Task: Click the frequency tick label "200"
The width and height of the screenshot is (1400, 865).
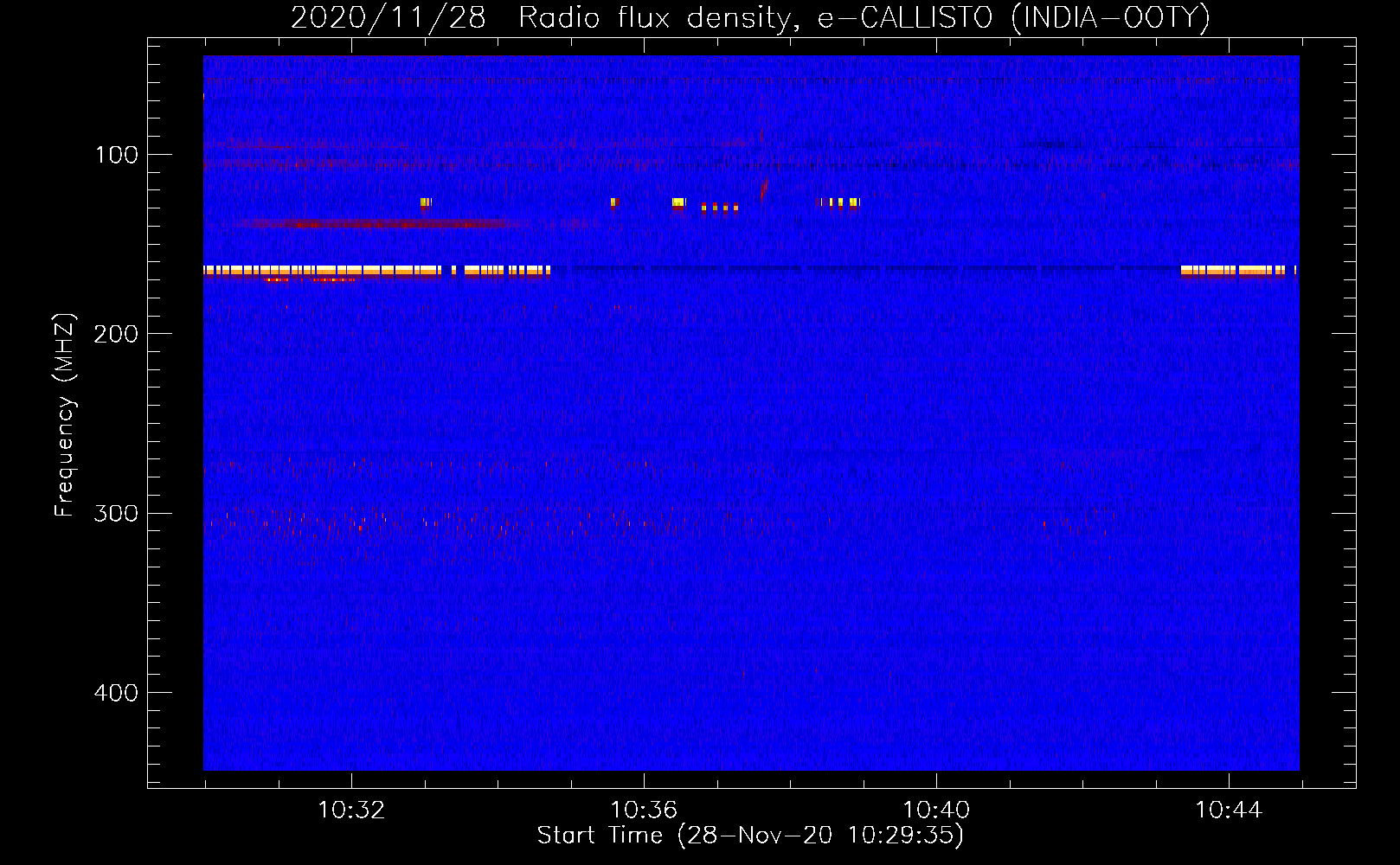Action: [x=116, y=334]
